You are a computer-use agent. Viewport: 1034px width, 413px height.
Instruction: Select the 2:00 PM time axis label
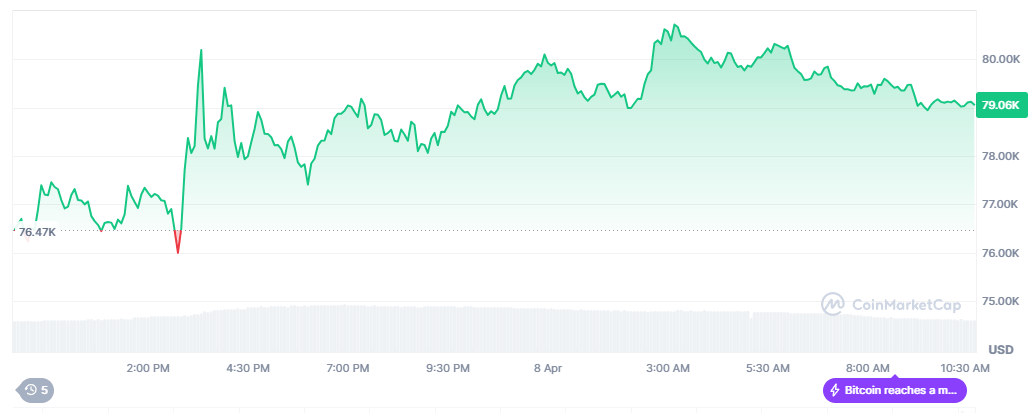[x=148, y=368]
